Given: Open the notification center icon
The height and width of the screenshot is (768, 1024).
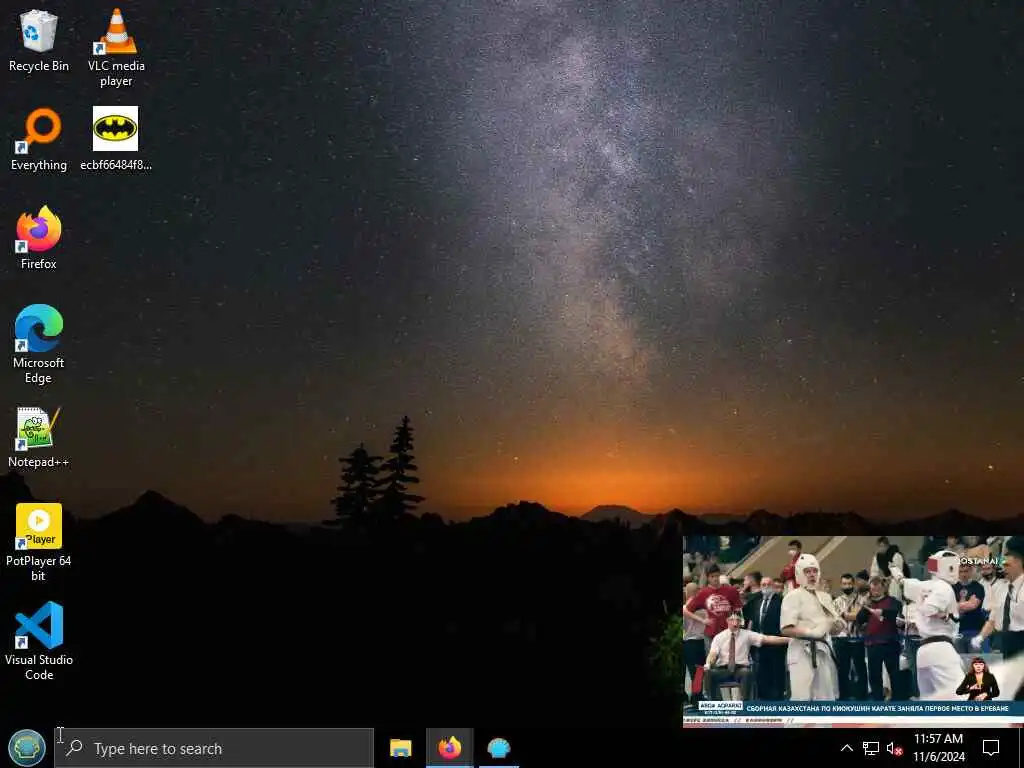Looking at the screenshot, I should 991,748.
